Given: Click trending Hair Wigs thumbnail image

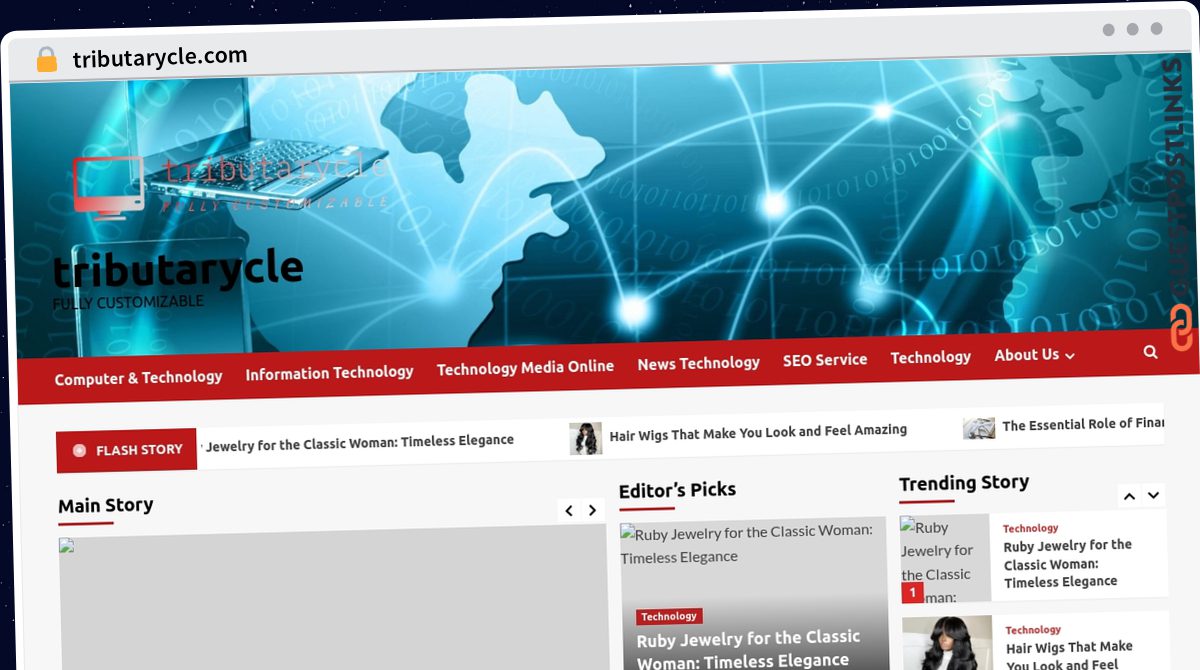Looking at the screenshot, I should [947, 643].
